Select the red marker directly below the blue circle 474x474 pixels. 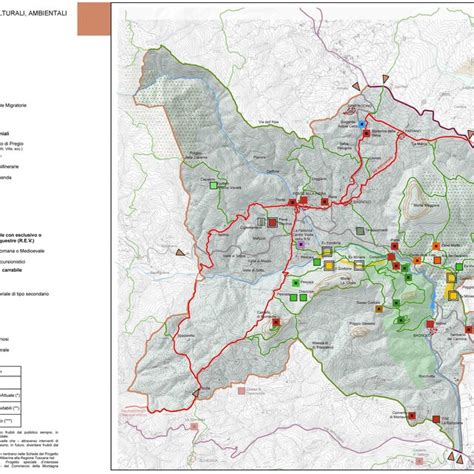[x=367, y=133]
